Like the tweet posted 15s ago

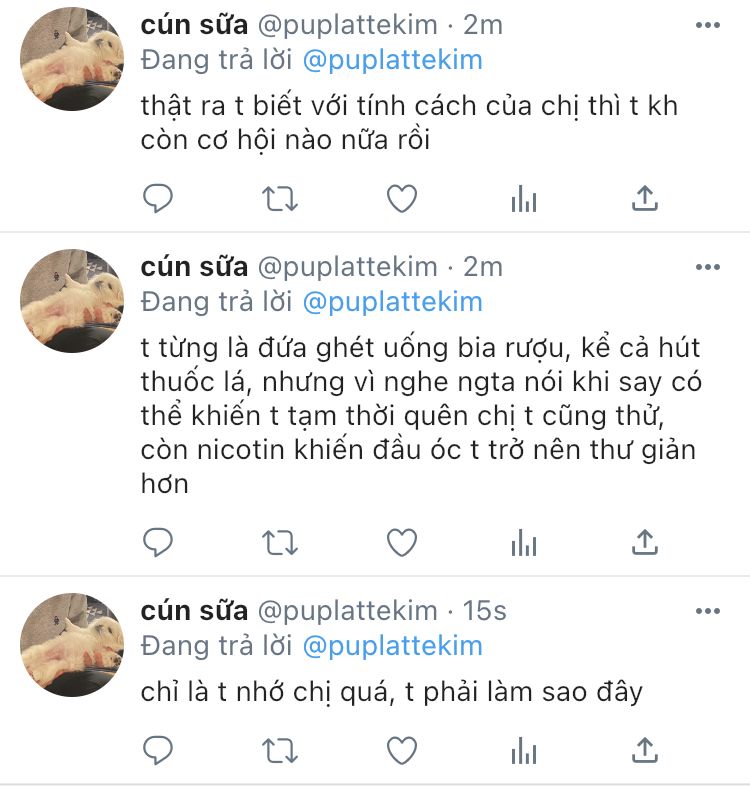coord(402,750)
